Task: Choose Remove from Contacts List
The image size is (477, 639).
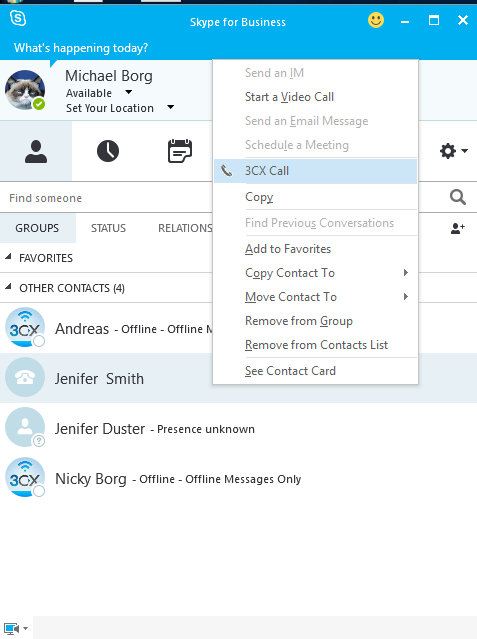Action: click(x=315, y=345)
